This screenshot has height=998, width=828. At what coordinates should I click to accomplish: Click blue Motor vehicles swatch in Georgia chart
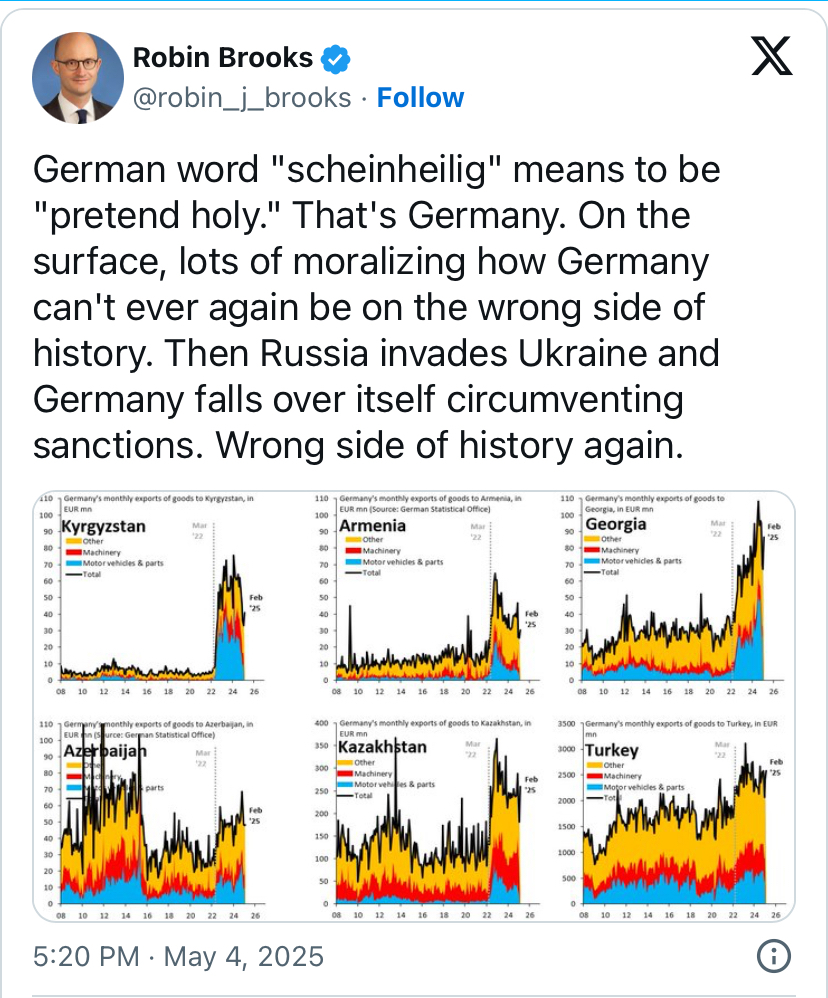tap(592, 561)
